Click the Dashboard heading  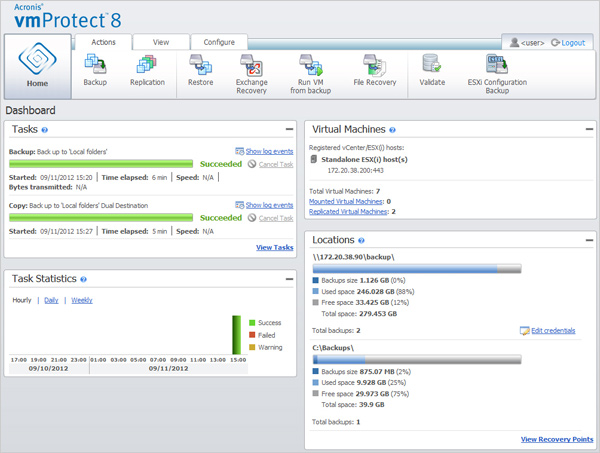[30, 111]
